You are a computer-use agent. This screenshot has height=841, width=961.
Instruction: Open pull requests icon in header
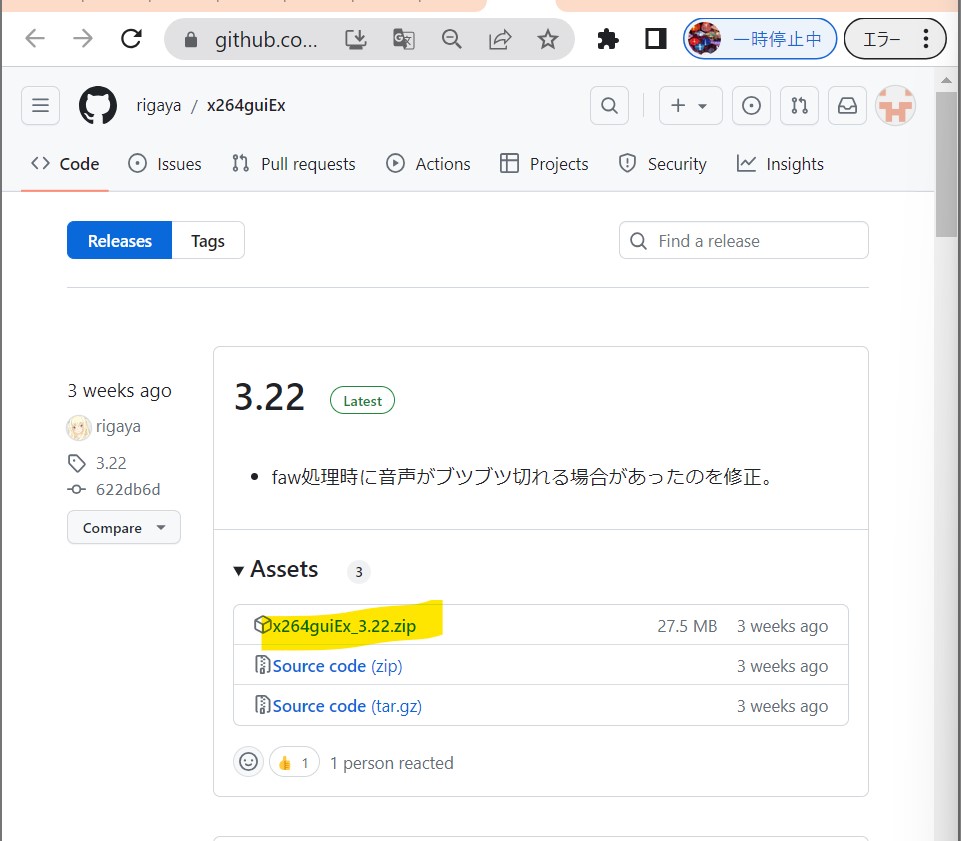pyautogui.click(x=799, y=105)
